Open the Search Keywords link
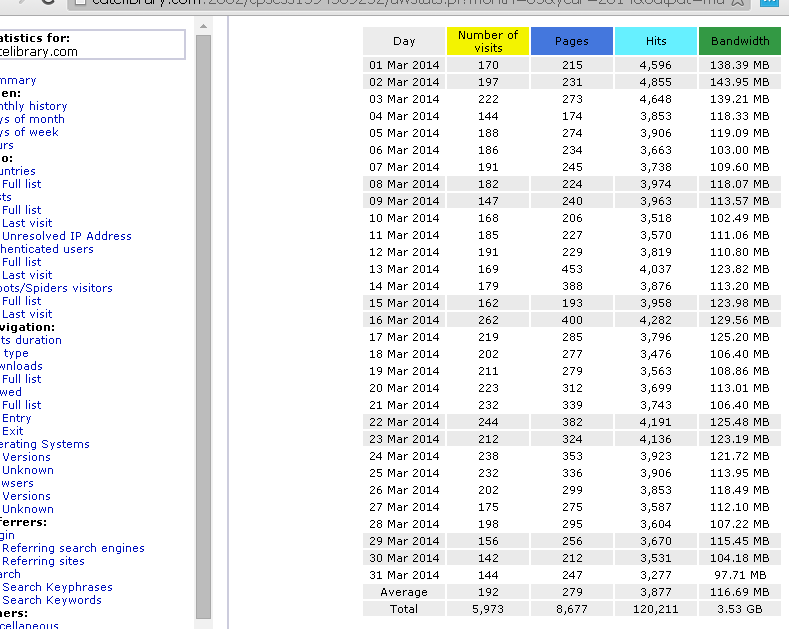Viewport: 789px width, 629px height. [x=52, y=600]
